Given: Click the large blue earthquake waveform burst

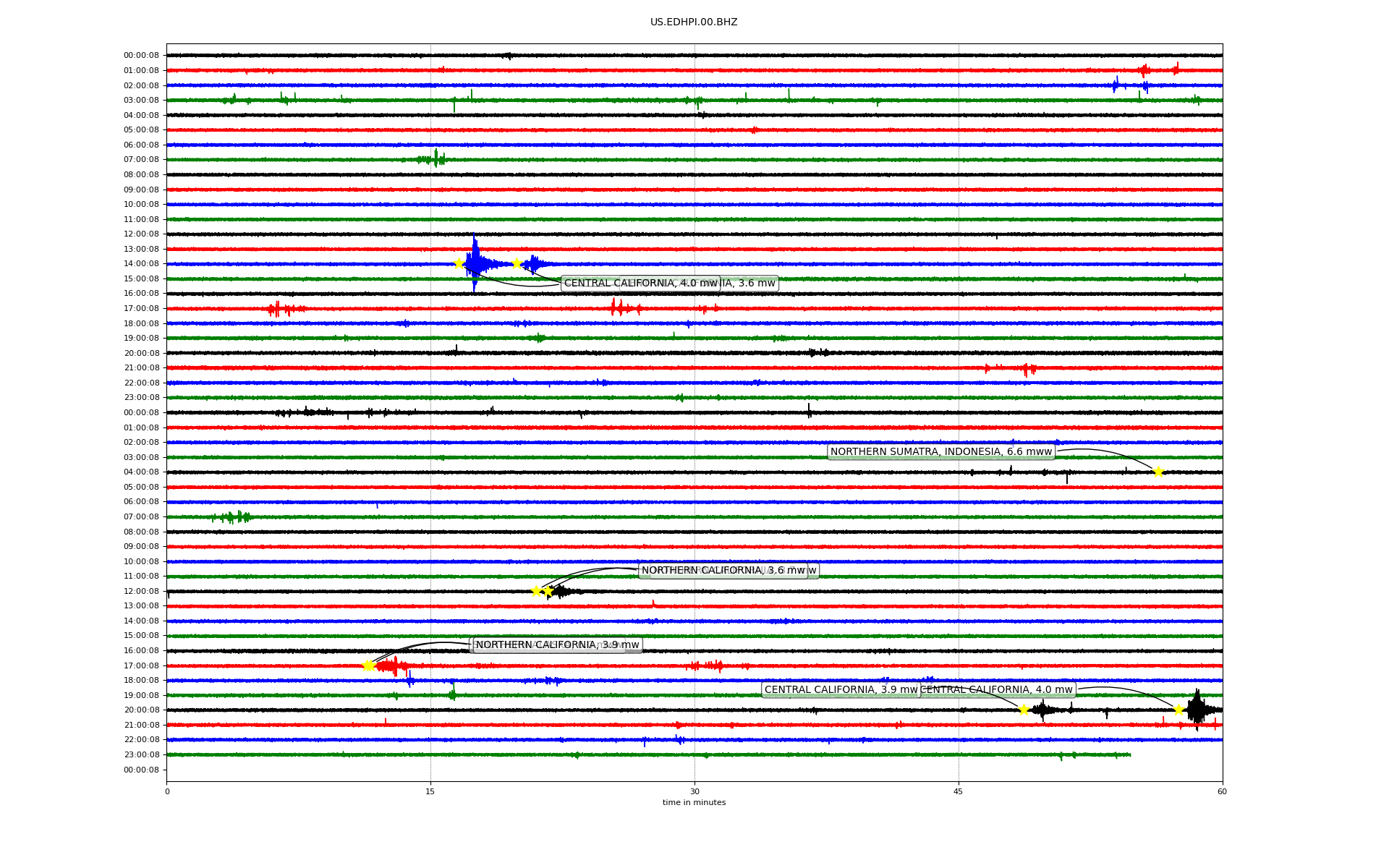Looking at the screenshot, I should (x=475, y=263).
